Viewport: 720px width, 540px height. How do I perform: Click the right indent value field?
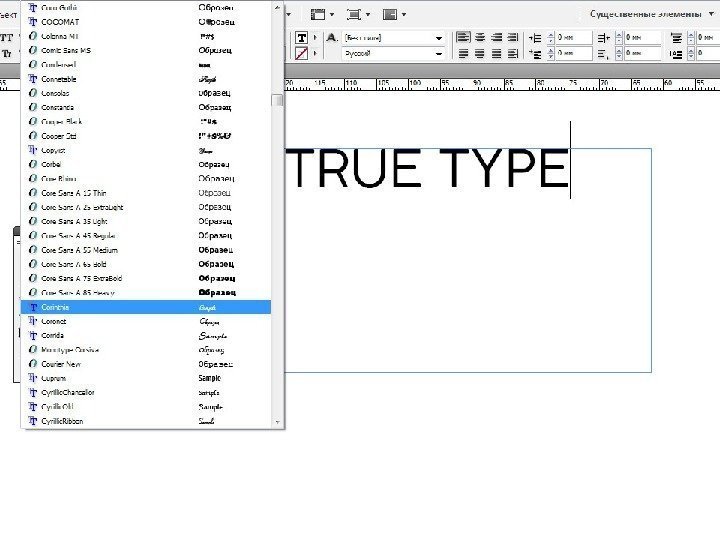pos(642,38)
